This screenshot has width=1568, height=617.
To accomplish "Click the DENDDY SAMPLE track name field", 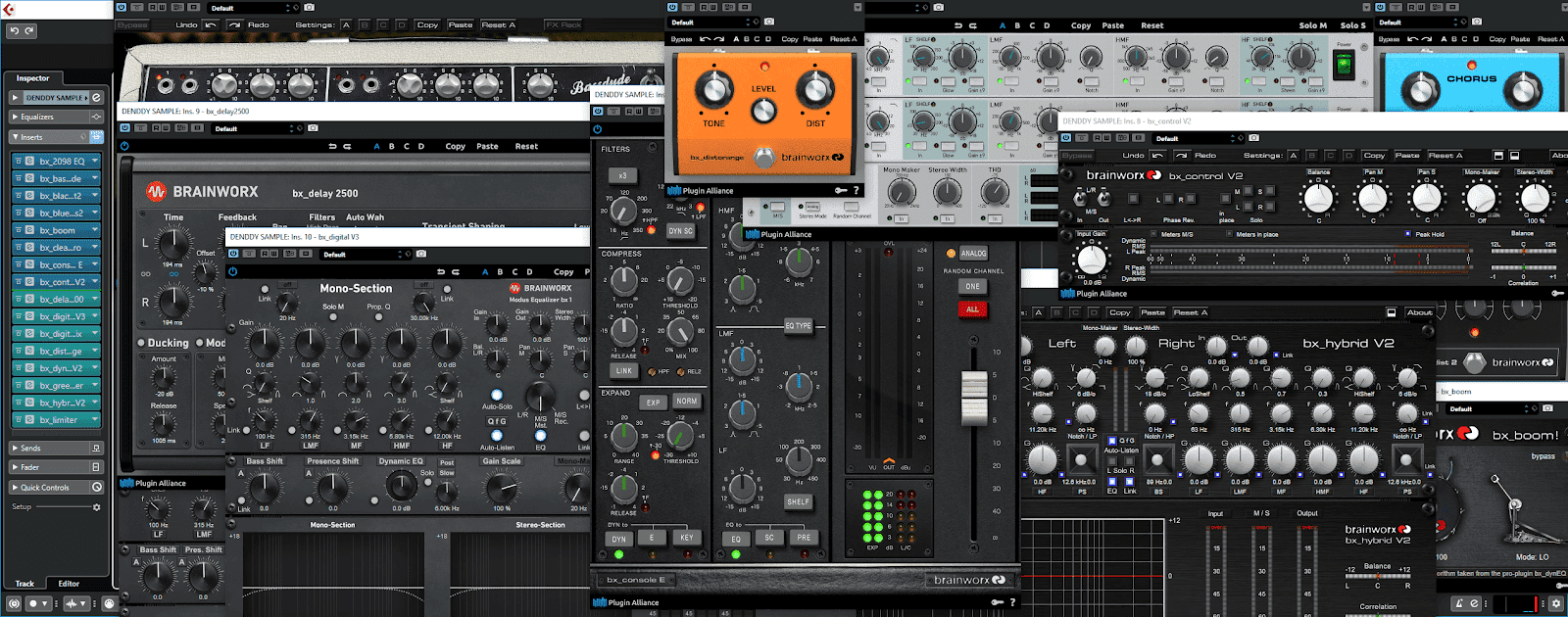I will tap(56, 98).
